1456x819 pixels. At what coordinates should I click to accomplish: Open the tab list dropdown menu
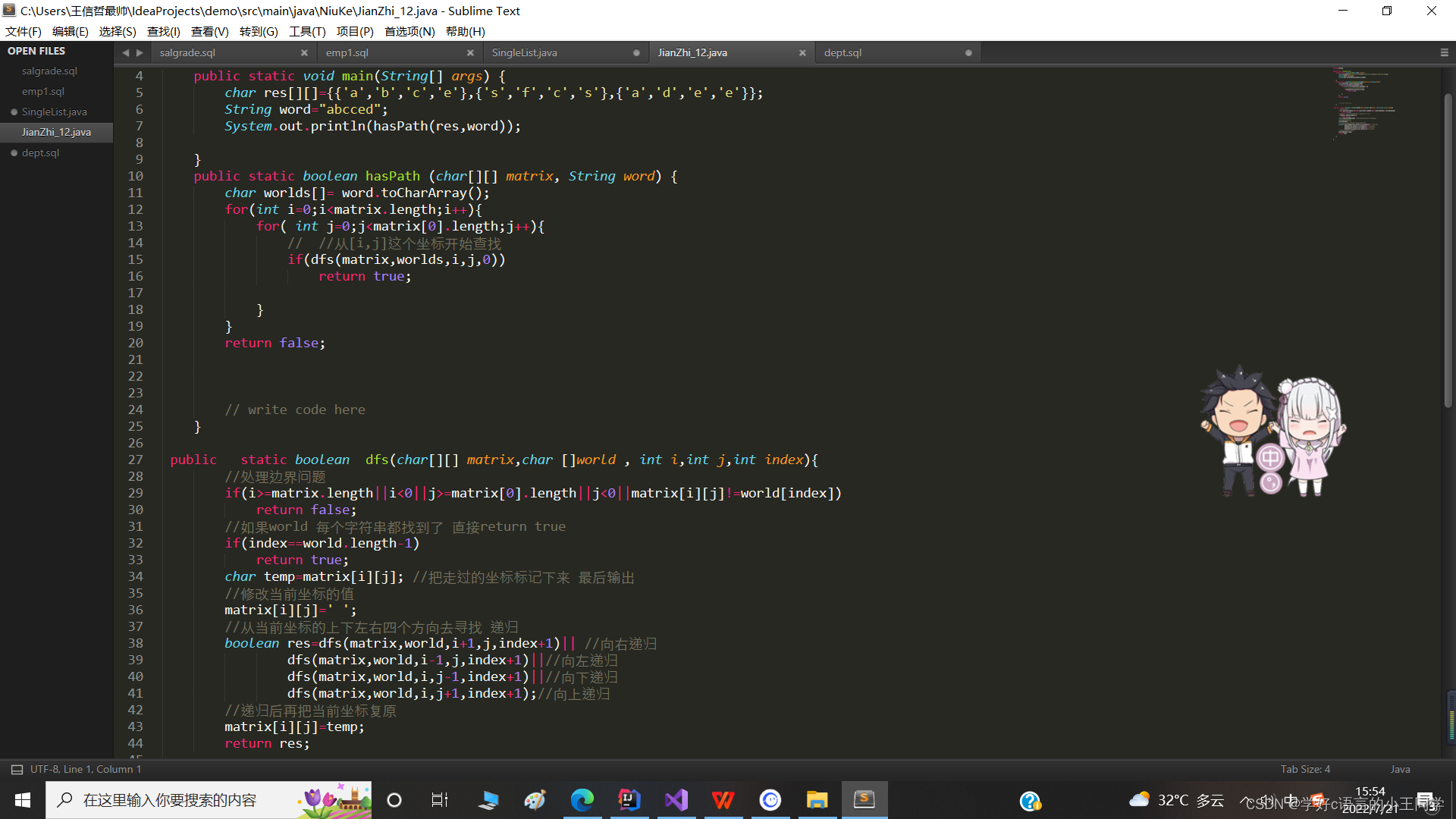click(x=1444, y=53)
